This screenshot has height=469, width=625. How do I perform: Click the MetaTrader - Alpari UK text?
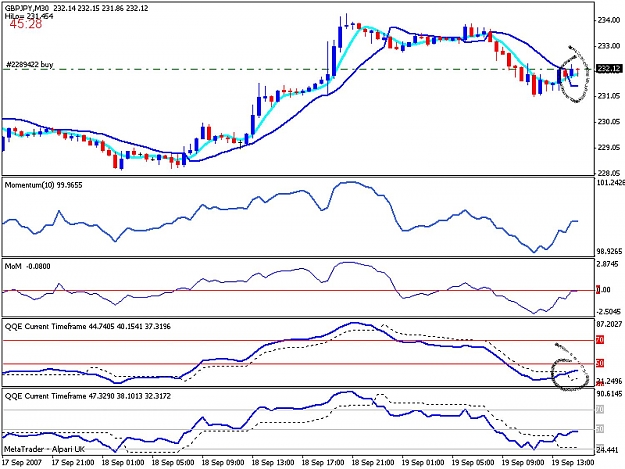coord(44,449)
